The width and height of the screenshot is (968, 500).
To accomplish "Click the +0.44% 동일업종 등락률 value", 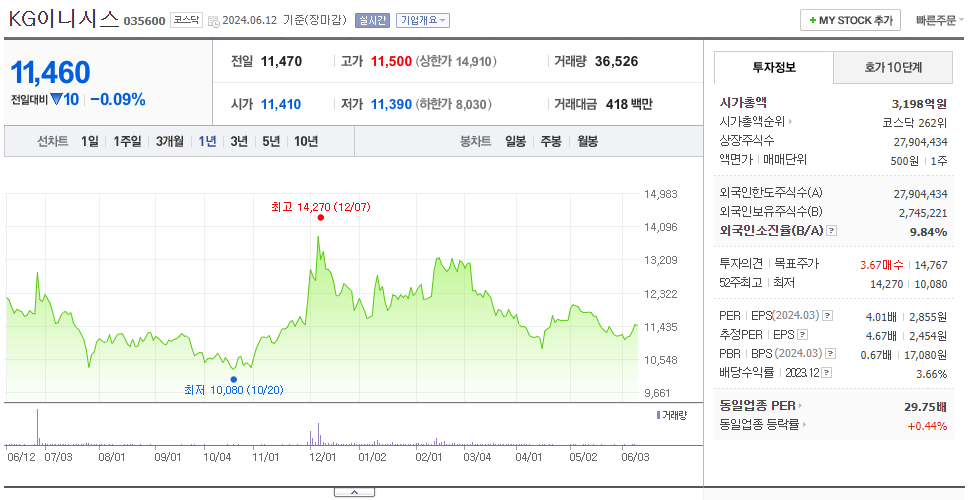I will coord(927,425).
